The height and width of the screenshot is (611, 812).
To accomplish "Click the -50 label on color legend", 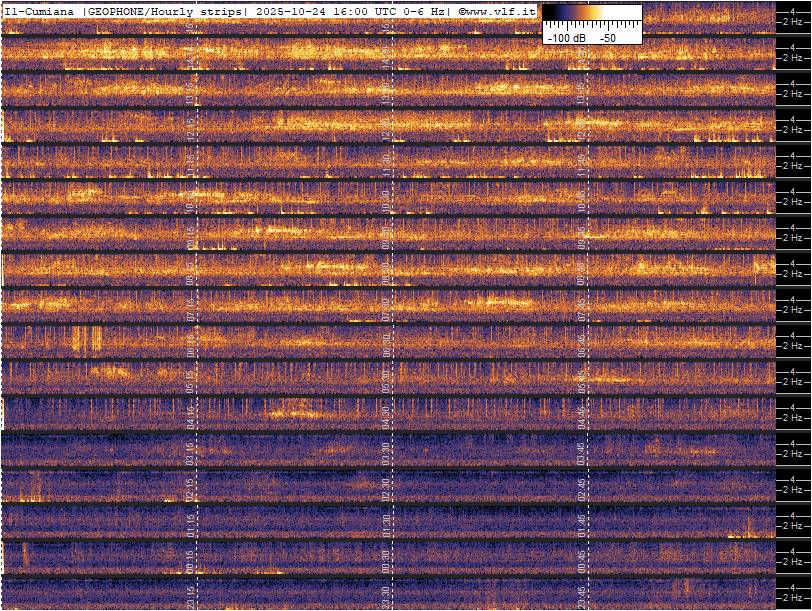I will point(607,37).
